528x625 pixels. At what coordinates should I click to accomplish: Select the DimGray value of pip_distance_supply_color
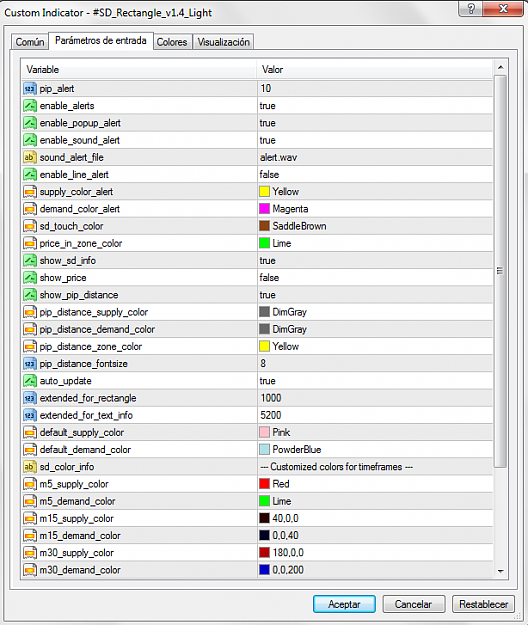[x=290, y=312]
